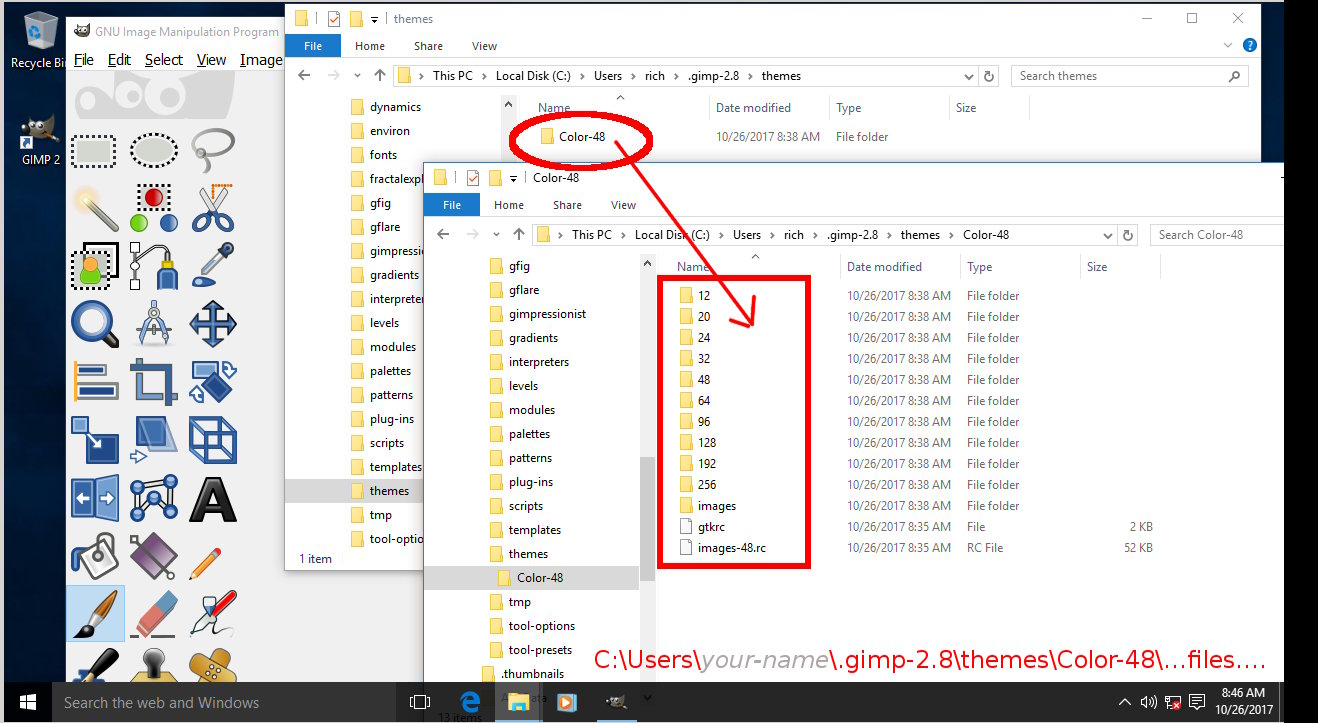The image size is (1318, 723).
Task: Expand address history dropdown in Color-48 window
Action: click(1107, 235)
